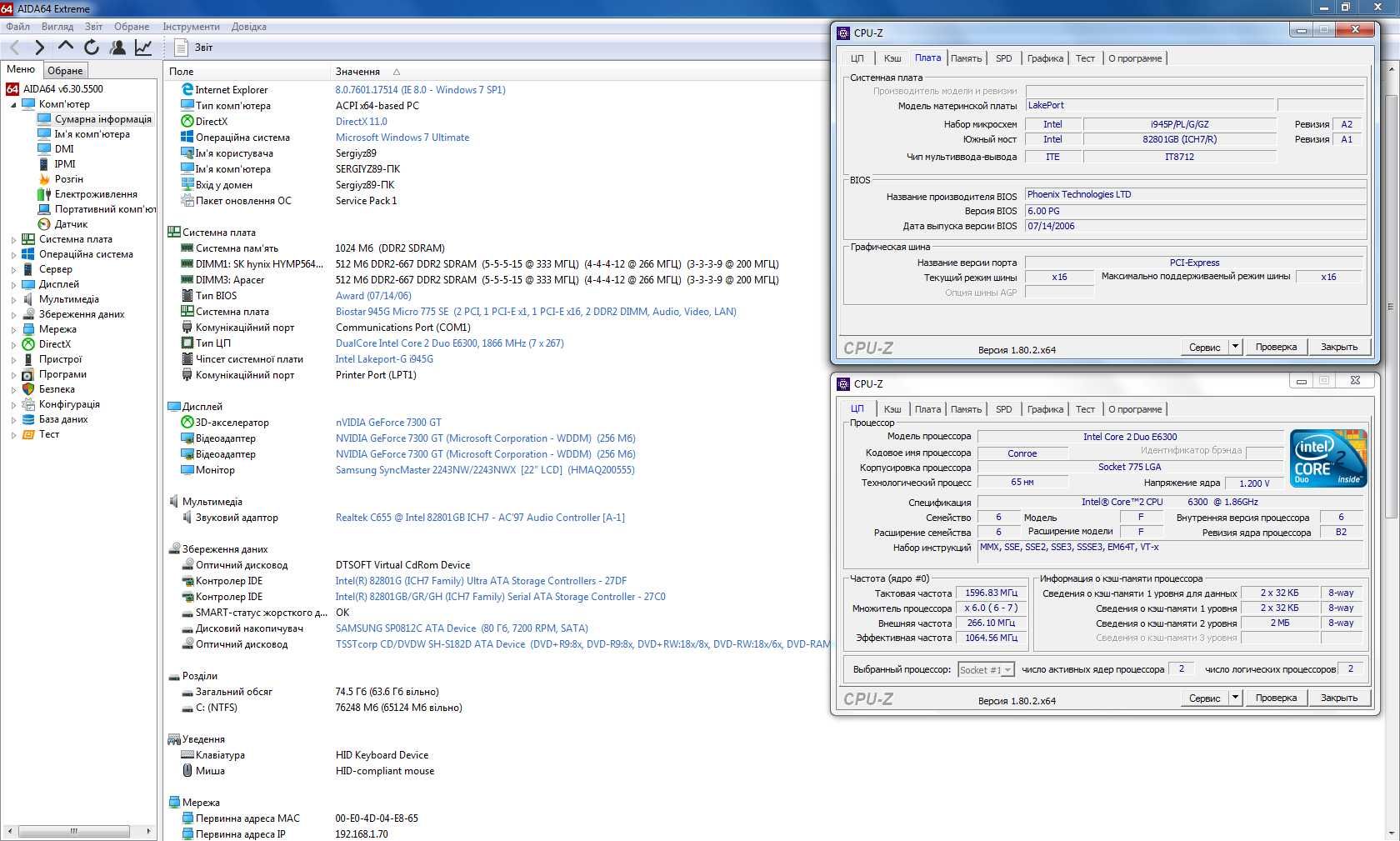Click Закрыть button in lower CPU-Z window
Image resolution: width=1400 pixels, height=841 pixels.
[1339, 698]
